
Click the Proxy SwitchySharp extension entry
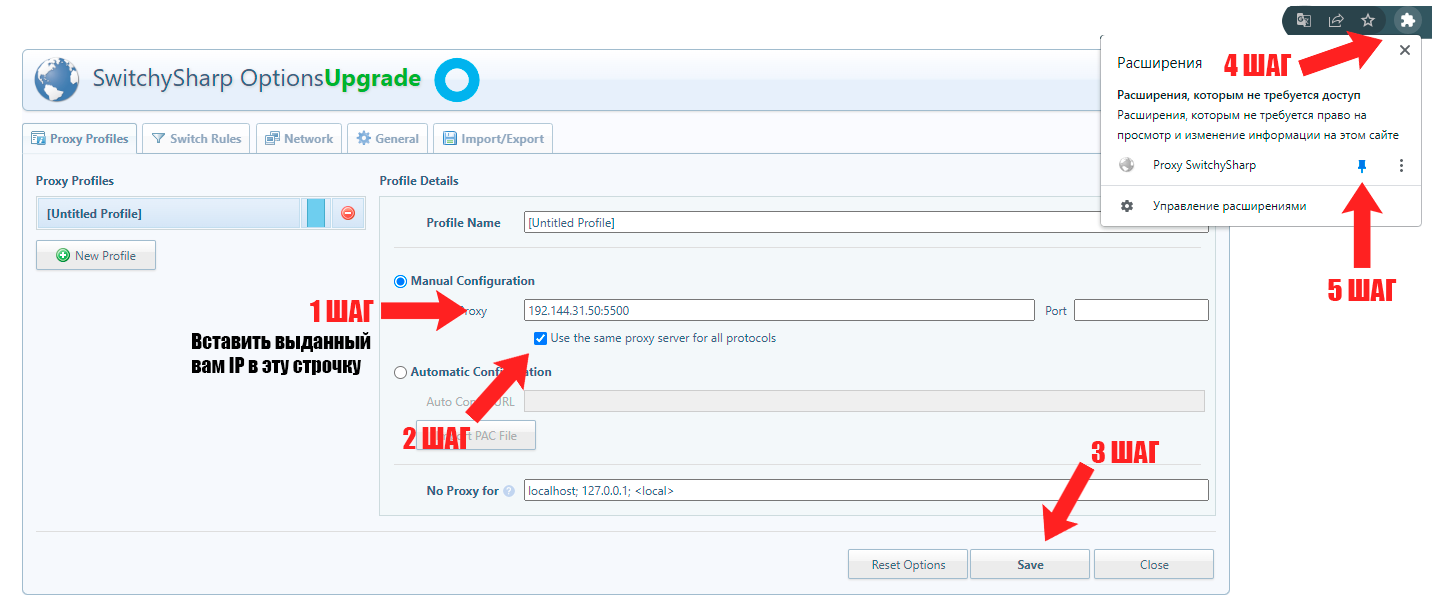coord(1204,165)
